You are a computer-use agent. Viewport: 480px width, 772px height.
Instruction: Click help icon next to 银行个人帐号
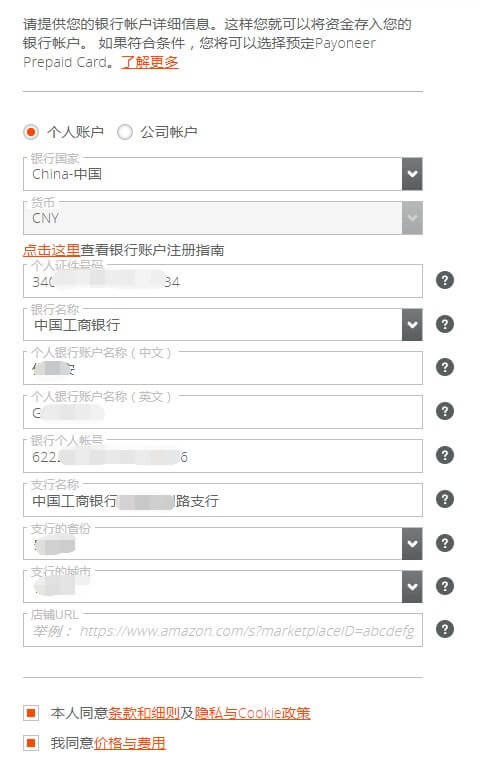pos(445,455)
